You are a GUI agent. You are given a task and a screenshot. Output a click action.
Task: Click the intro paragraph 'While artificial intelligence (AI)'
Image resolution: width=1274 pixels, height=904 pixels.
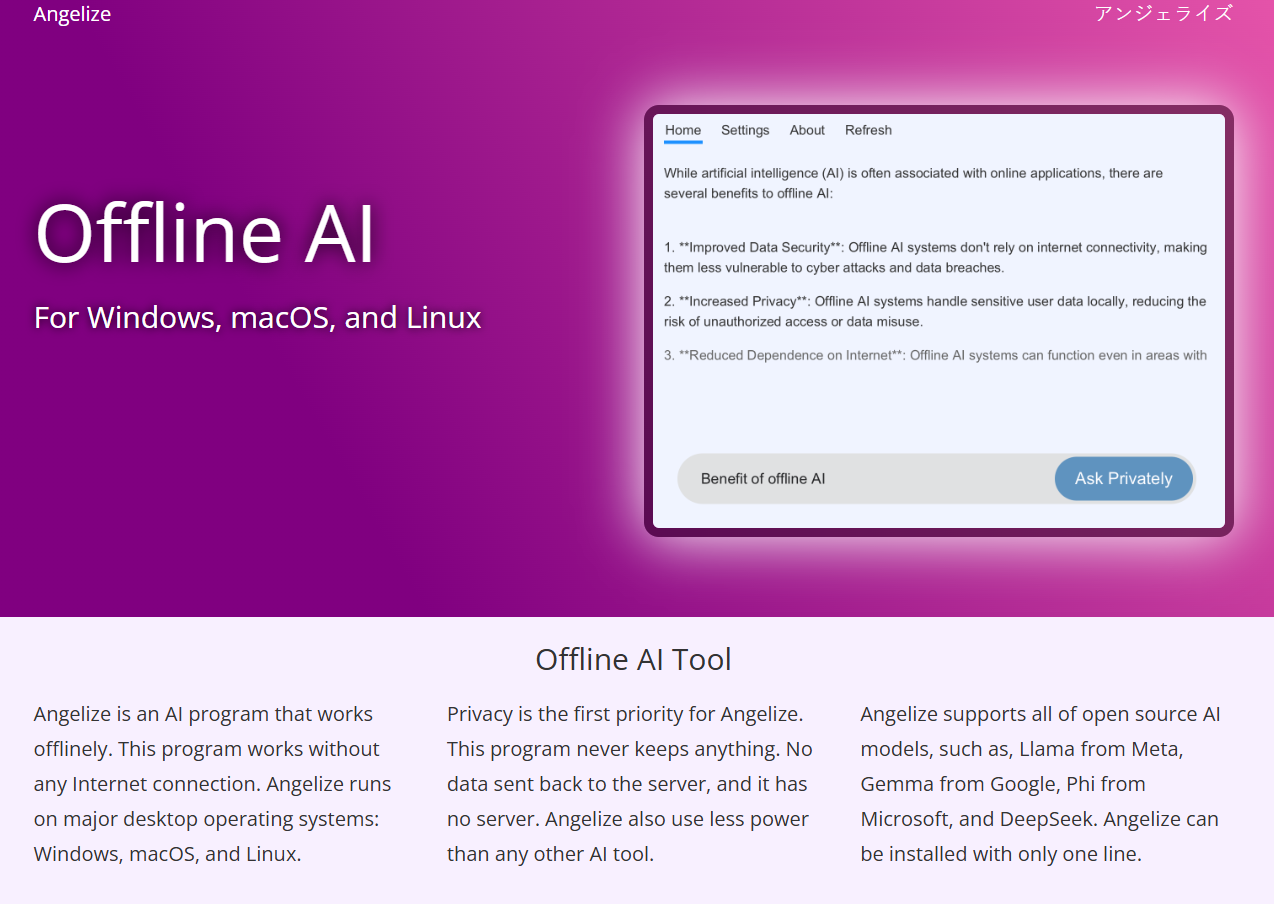click(x=913, y=183)
